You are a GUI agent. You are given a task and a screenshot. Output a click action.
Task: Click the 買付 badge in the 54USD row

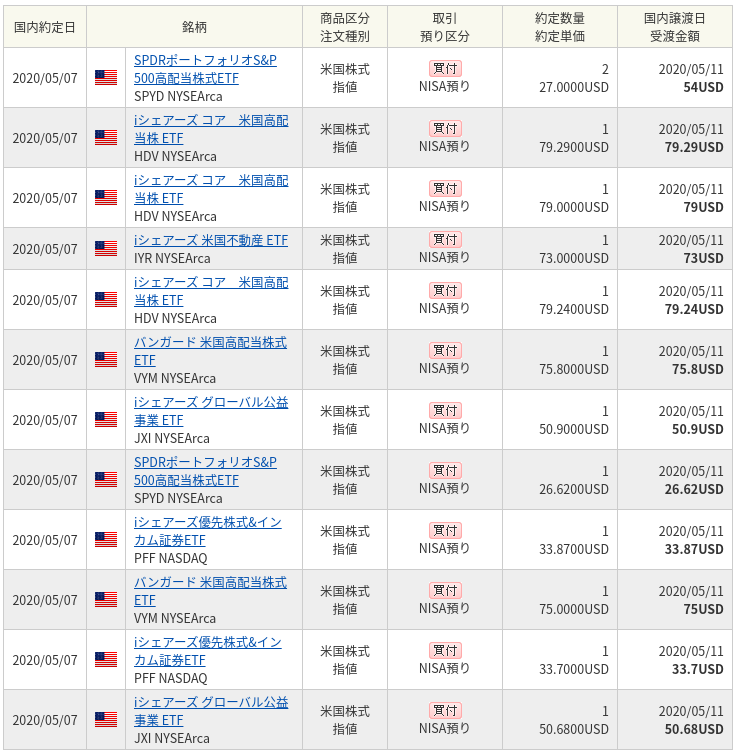[x=445, y=68]
